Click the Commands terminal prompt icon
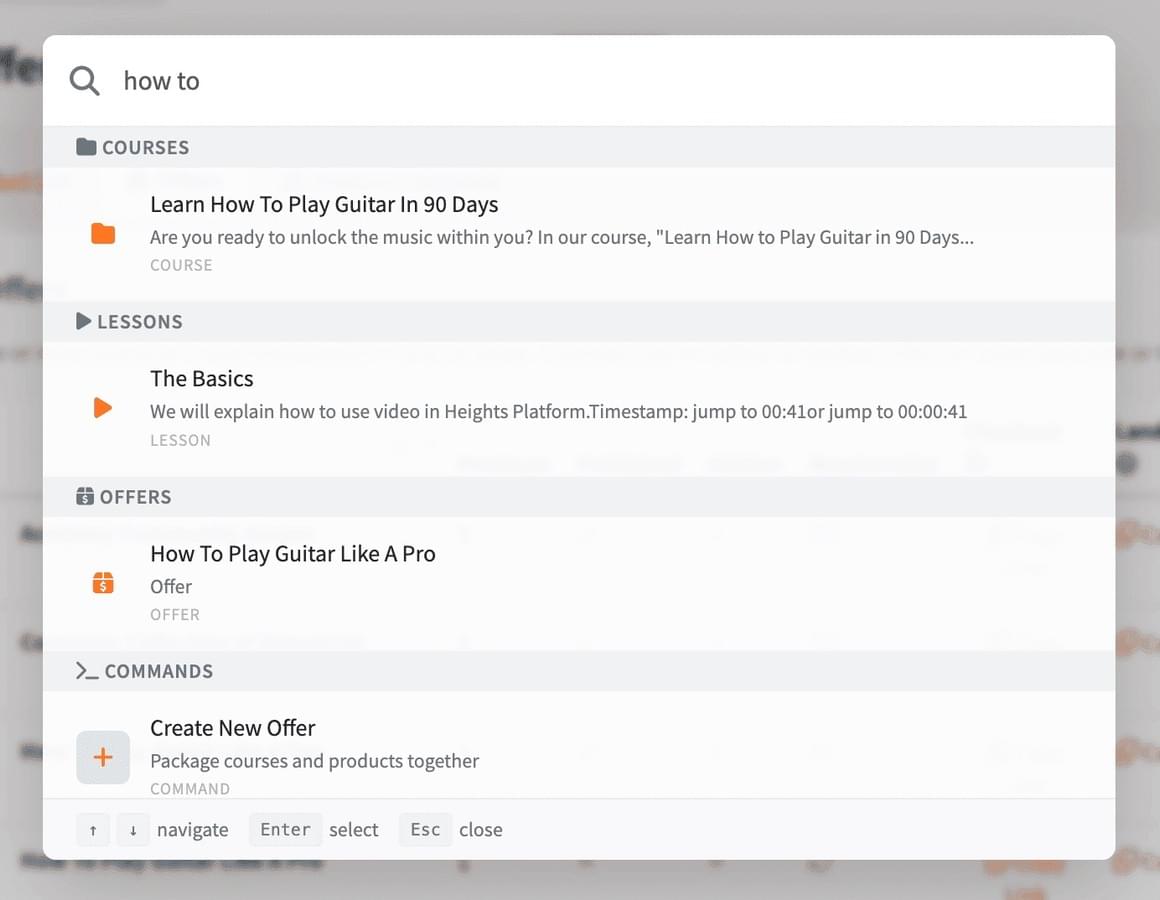This screenshot has height=900, width=1160. point(87,671)
